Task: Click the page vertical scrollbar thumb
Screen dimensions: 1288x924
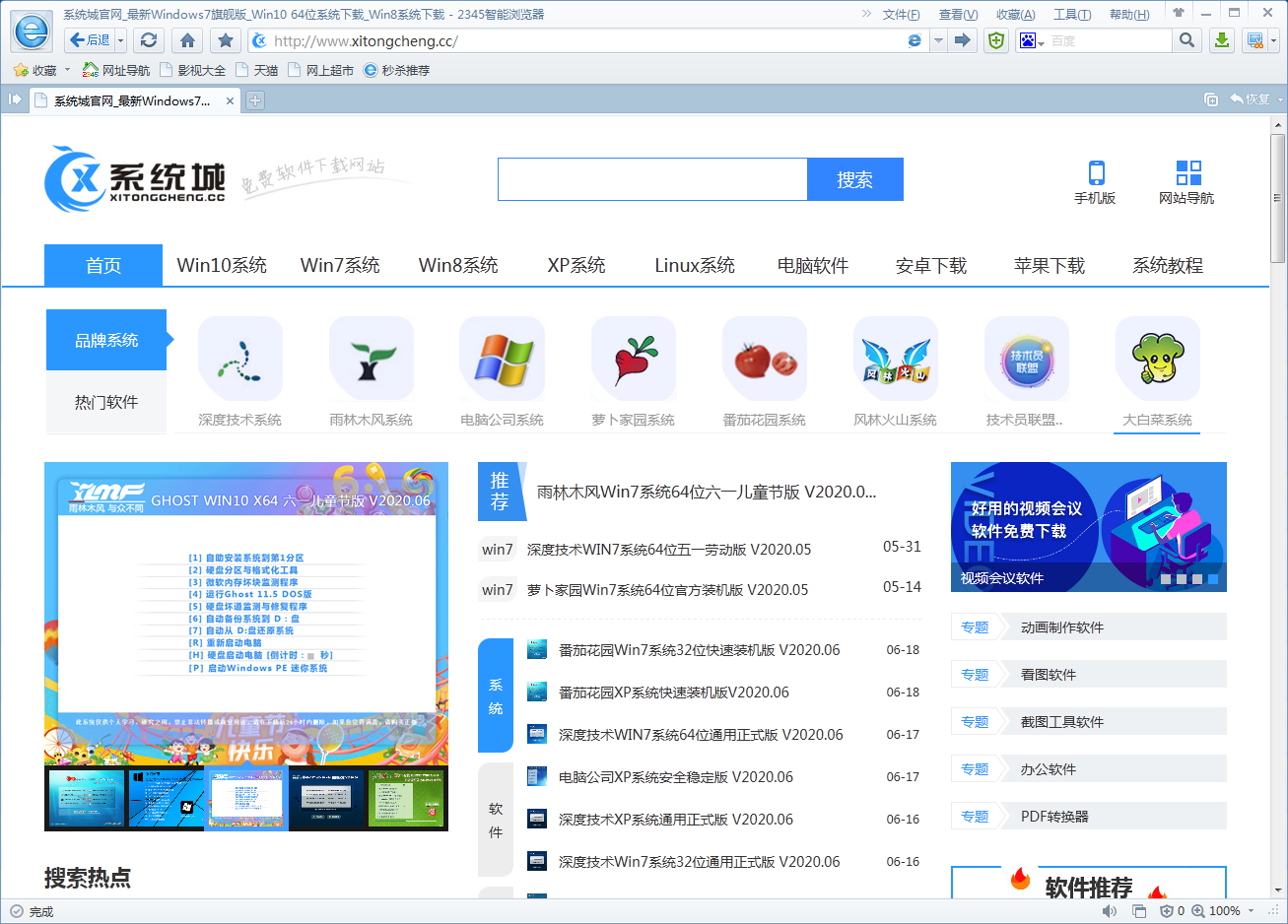Action: (x=1278, y=196)
